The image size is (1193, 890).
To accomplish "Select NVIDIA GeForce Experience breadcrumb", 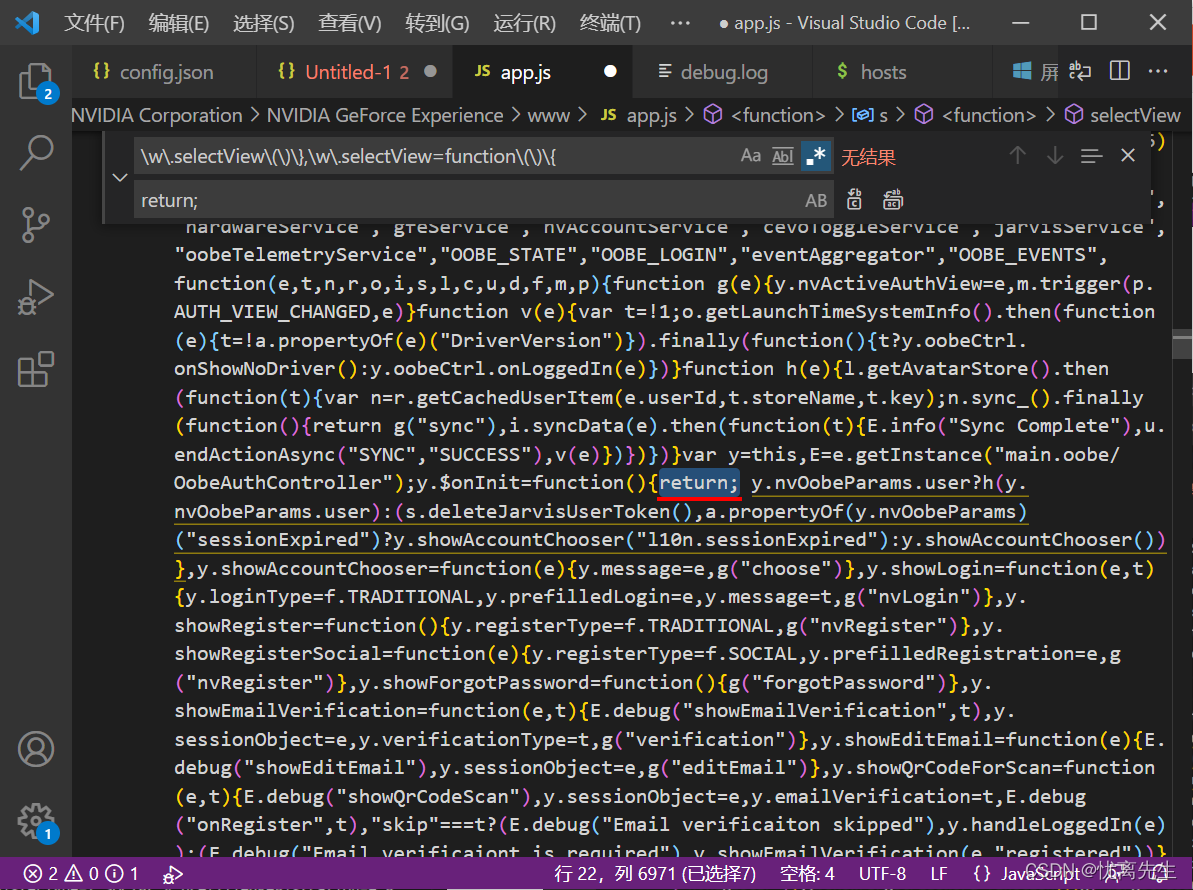I will point(385,115).
